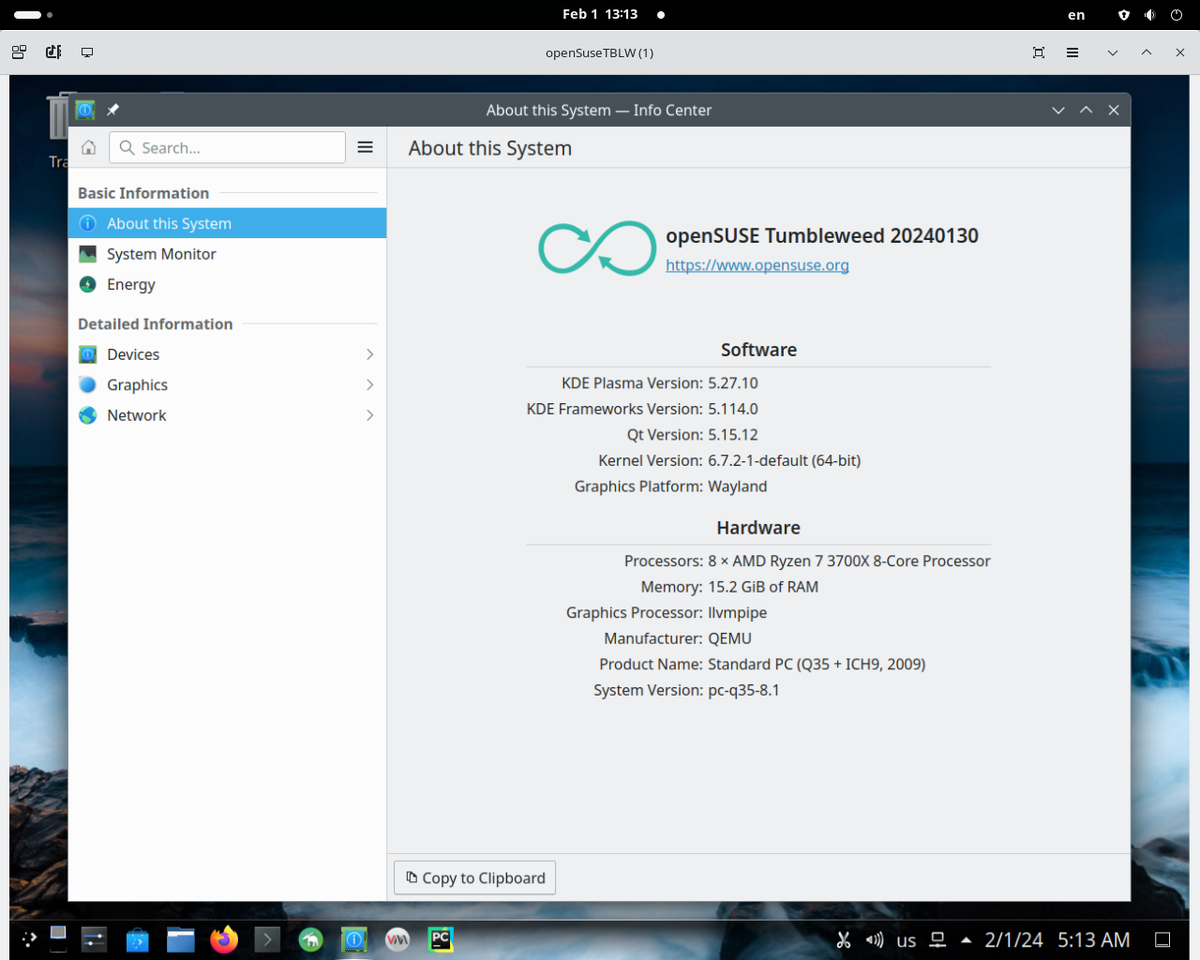Click Copy to Clipboard button
Image resolution: width=1200 pixels, height=960 pixels.
tap(475, 877)
